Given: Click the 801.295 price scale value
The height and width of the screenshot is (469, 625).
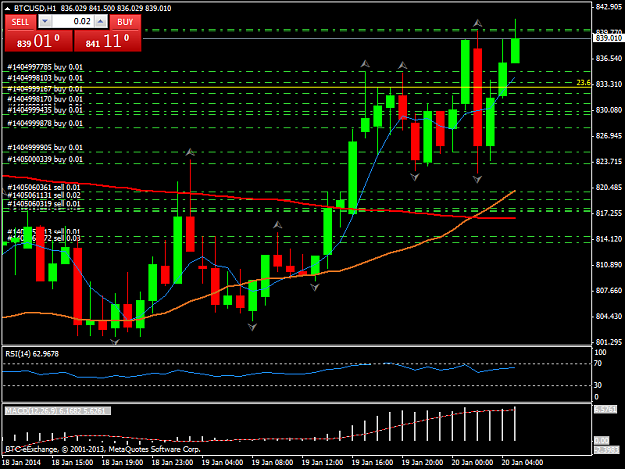Looking at the screenshot, I should tap(609, 342).
